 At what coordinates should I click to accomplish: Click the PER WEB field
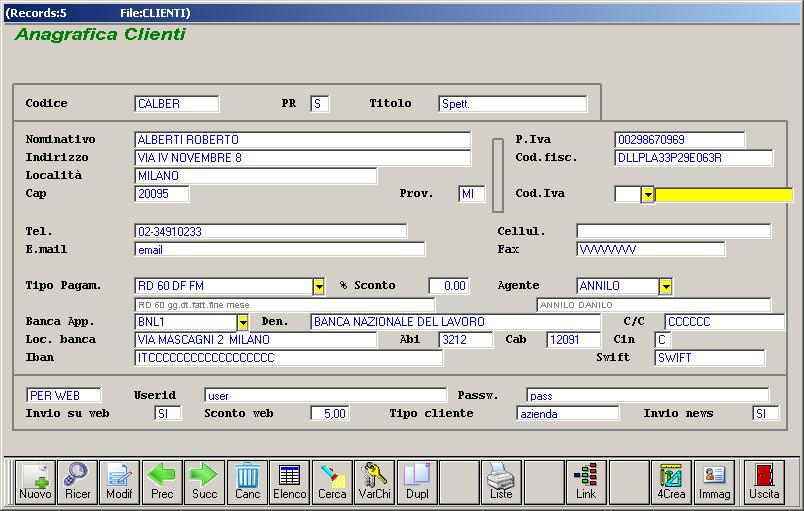click(x=64, y=395)
